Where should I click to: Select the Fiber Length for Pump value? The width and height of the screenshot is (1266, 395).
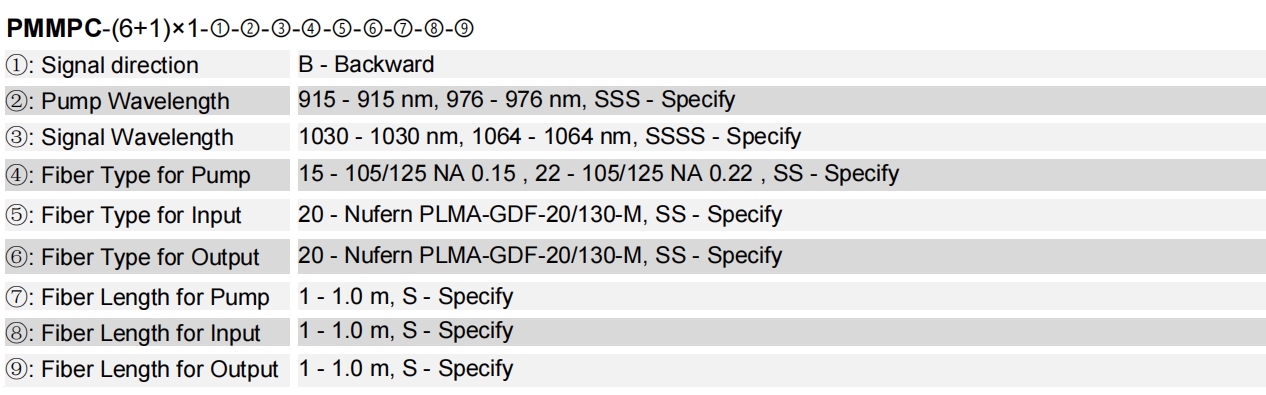pyautogui.click(x=405, y=297)
